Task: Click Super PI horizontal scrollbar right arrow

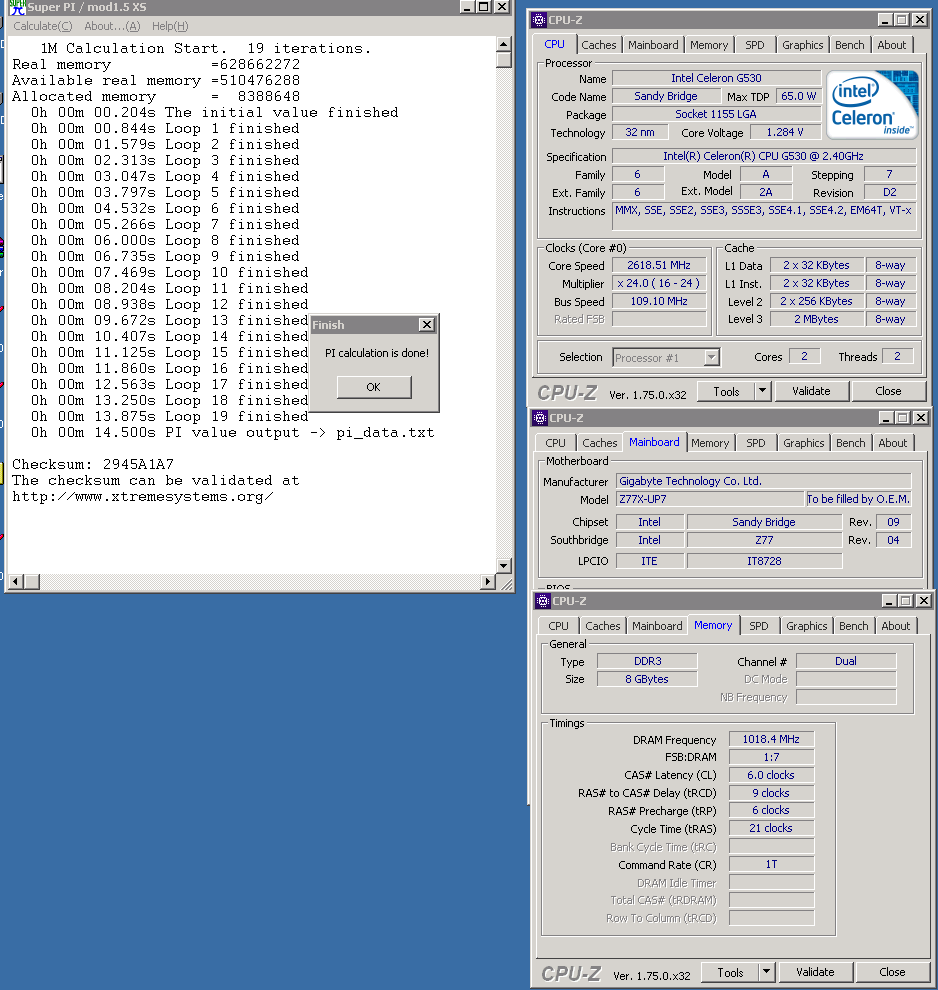Action: (487, 581)
